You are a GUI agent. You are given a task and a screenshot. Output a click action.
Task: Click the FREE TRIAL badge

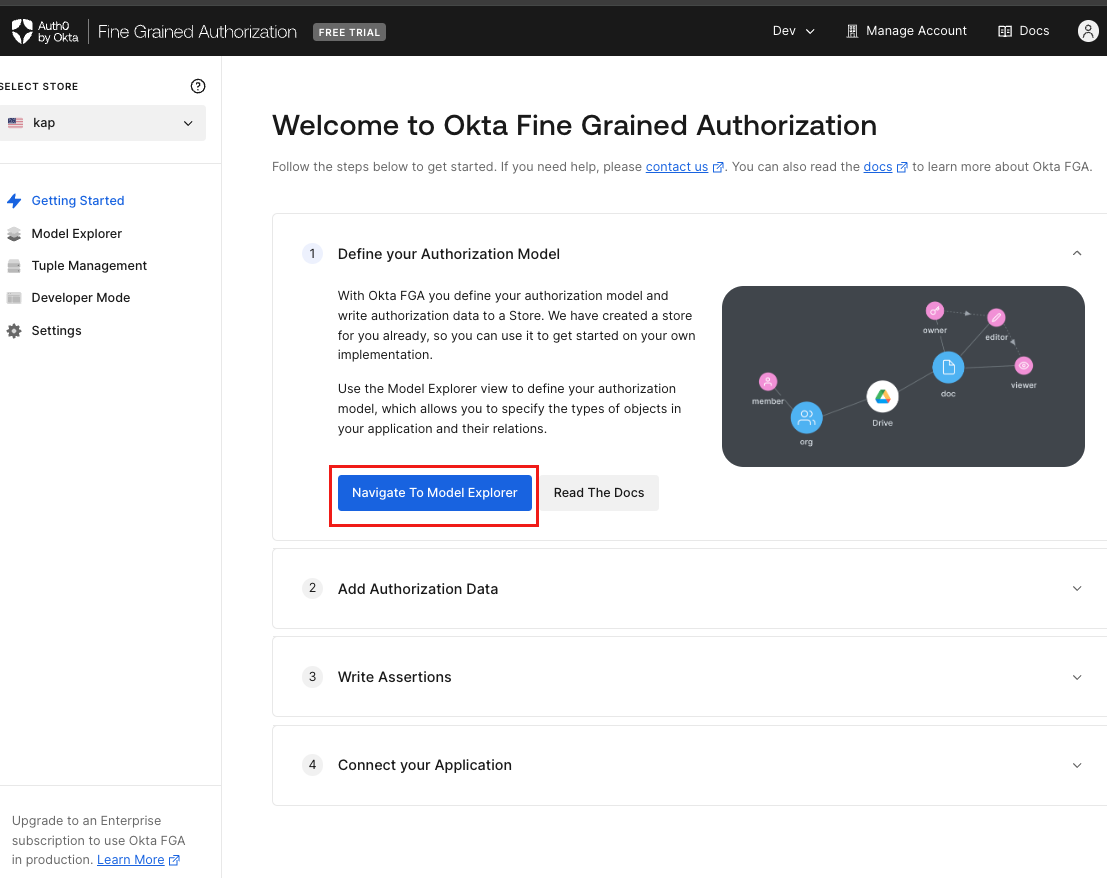(x=349, y=31)
